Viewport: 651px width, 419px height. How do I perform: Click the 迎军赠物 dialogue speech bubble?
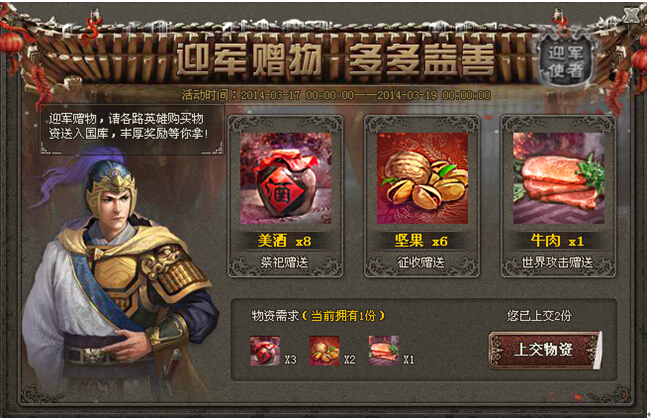(131, 129)
